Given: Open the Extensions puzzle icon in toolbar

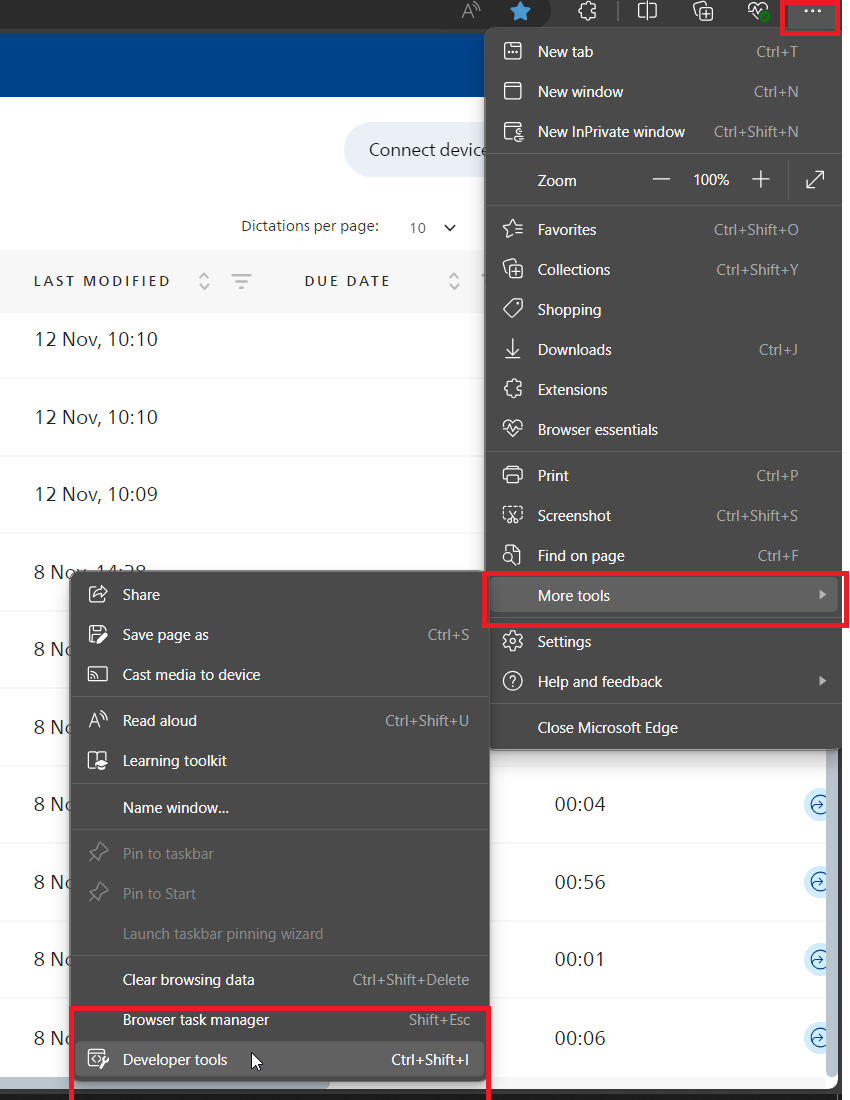Looking at the screenshot, I should (x=587, y=11).
